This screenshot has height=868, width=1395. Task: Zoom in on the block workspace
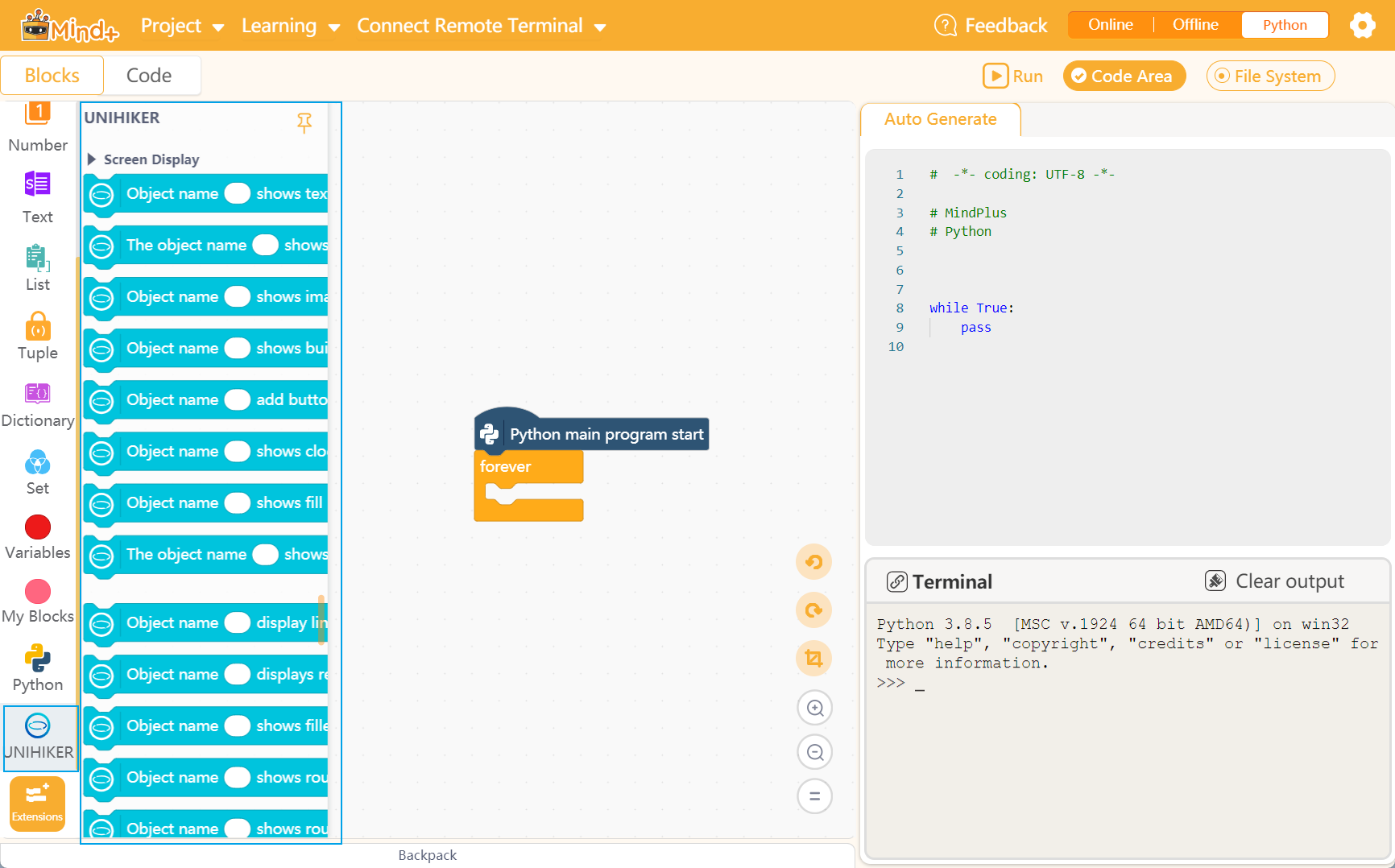tap(814, 708)
